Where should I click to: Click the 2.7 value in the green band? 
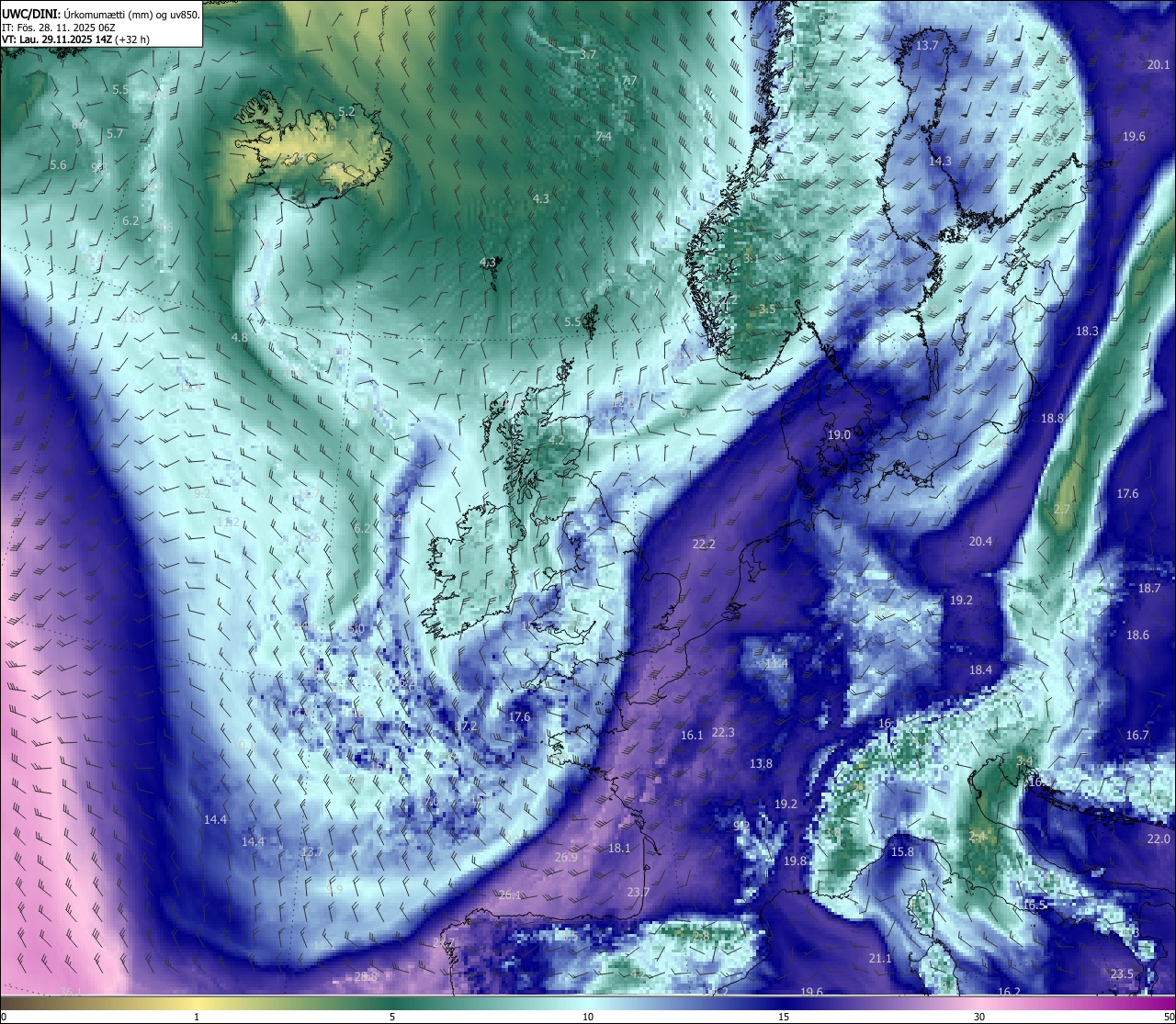click(x=1062, y=509)
